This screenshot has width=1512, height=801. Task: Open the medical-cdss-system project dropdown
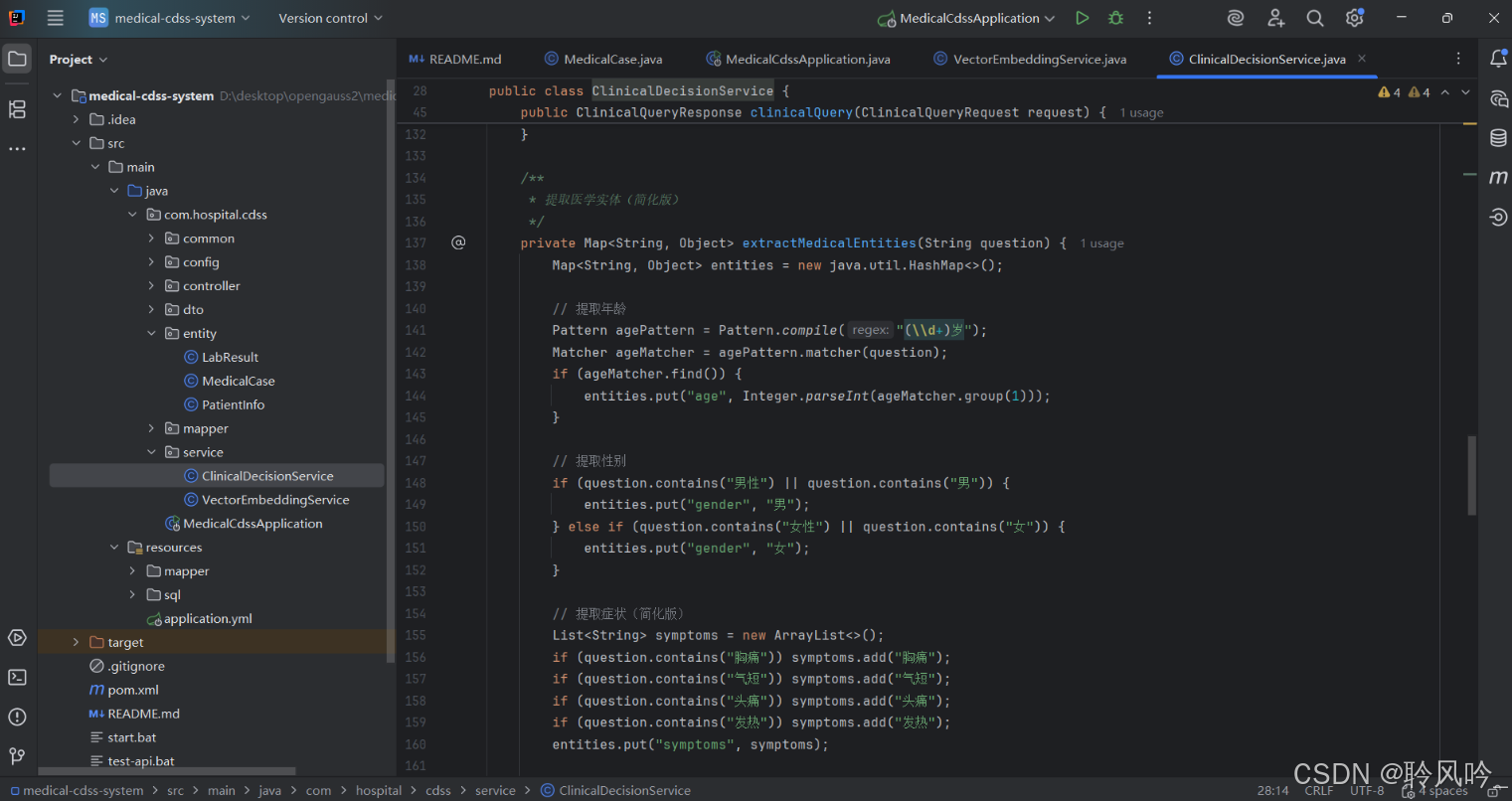pos(169,18)
